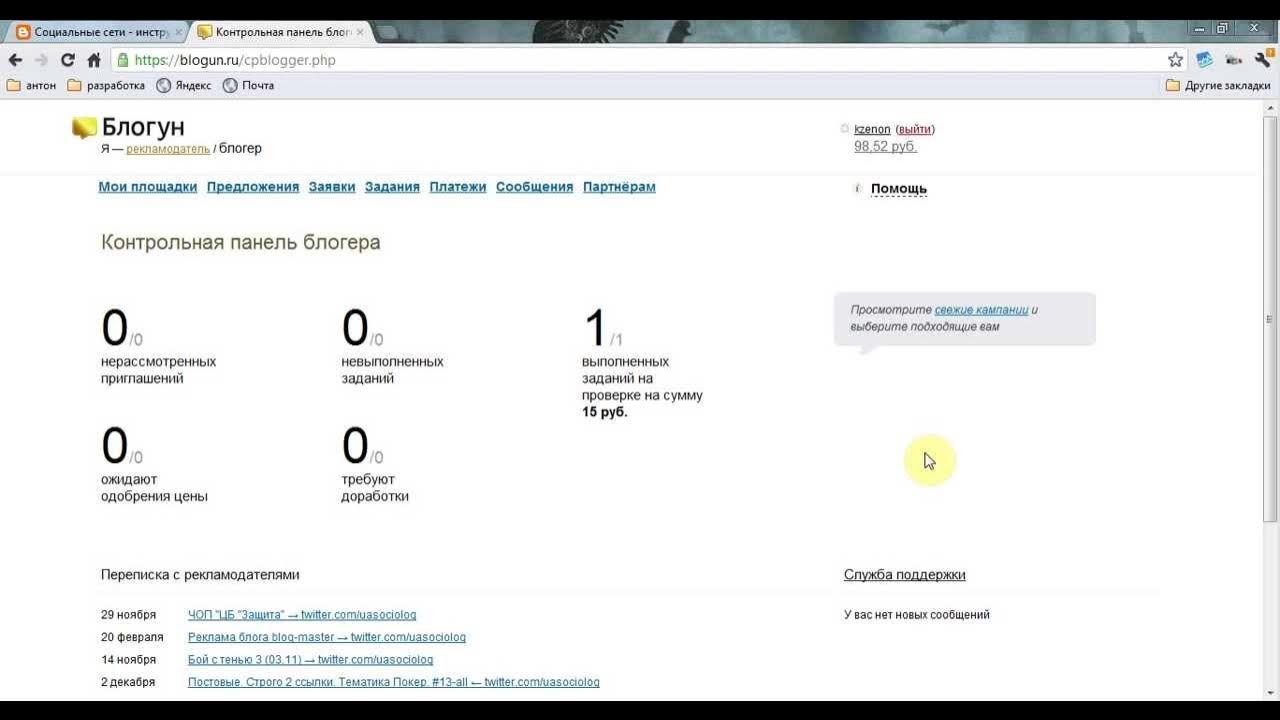
Task: Follow the свежие кампании link
Action: point(981,310)
